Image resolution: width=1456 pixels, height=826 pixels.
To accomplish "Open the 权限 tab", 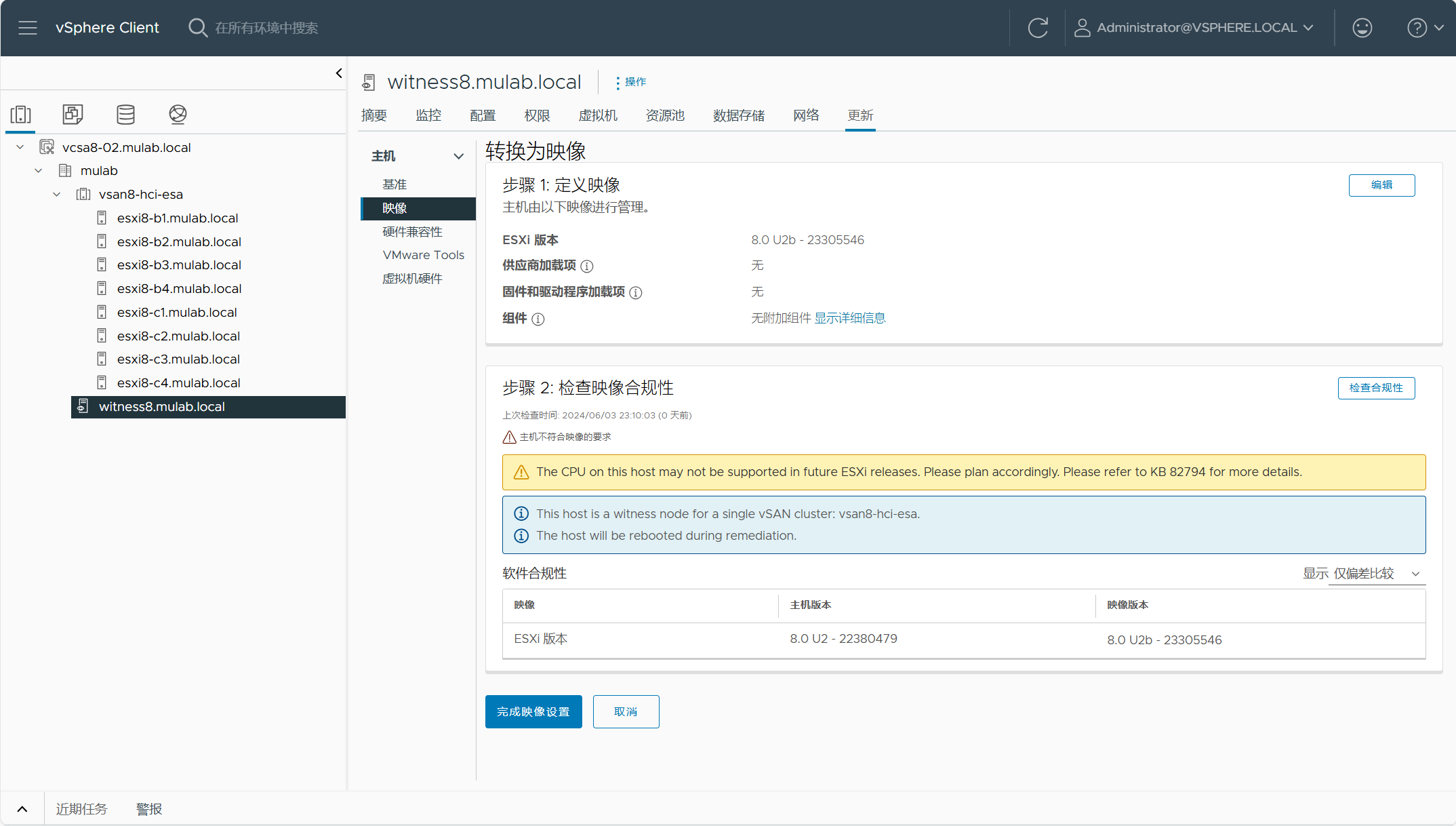I will (x=537, y=115).
